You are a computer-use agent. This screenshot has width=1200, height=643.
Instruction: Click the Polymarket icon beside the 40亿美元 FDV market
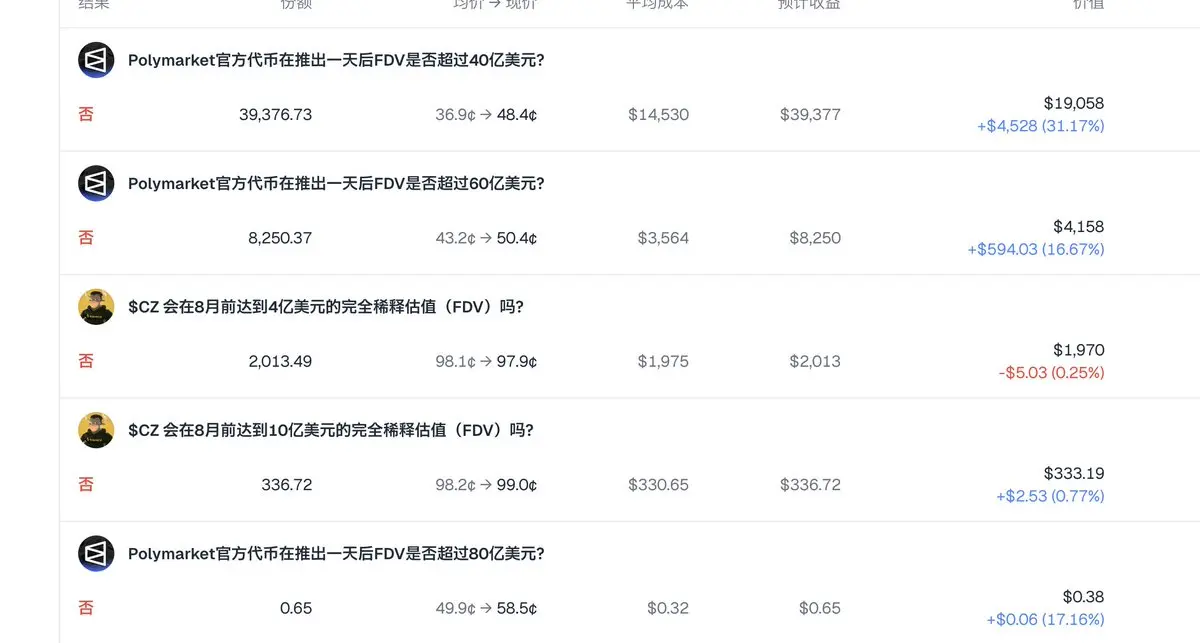click(x=96, y=60)
